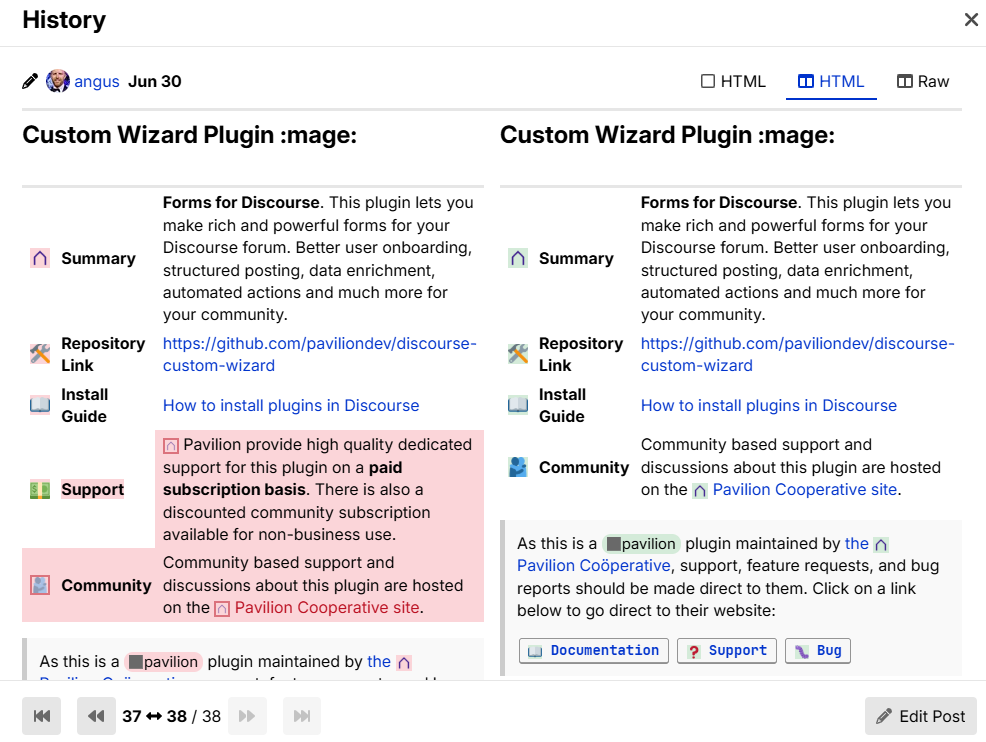The image size is (986, 742).
Task: Click the dollar Support icon in left pane
Action: (x=40, y=490)
